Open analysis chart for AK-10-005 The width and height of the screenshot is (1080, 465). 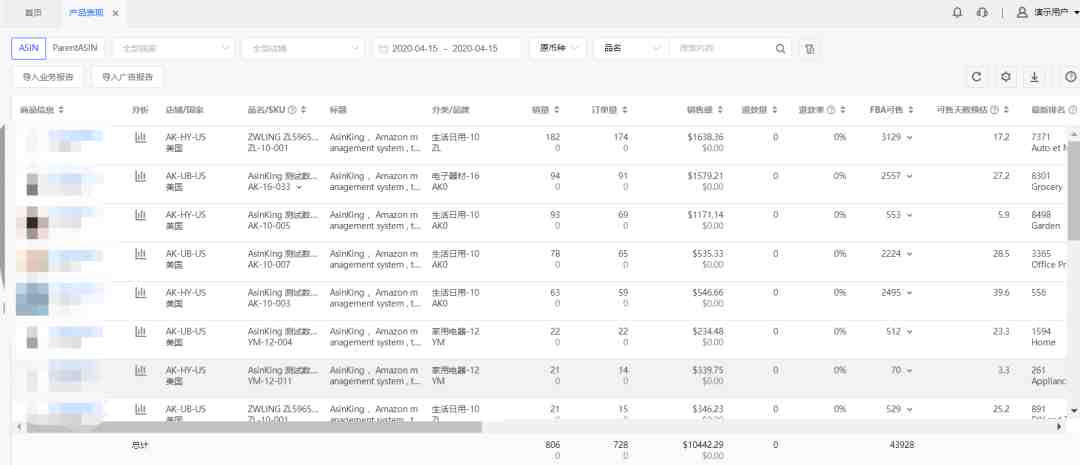[141, 216]
